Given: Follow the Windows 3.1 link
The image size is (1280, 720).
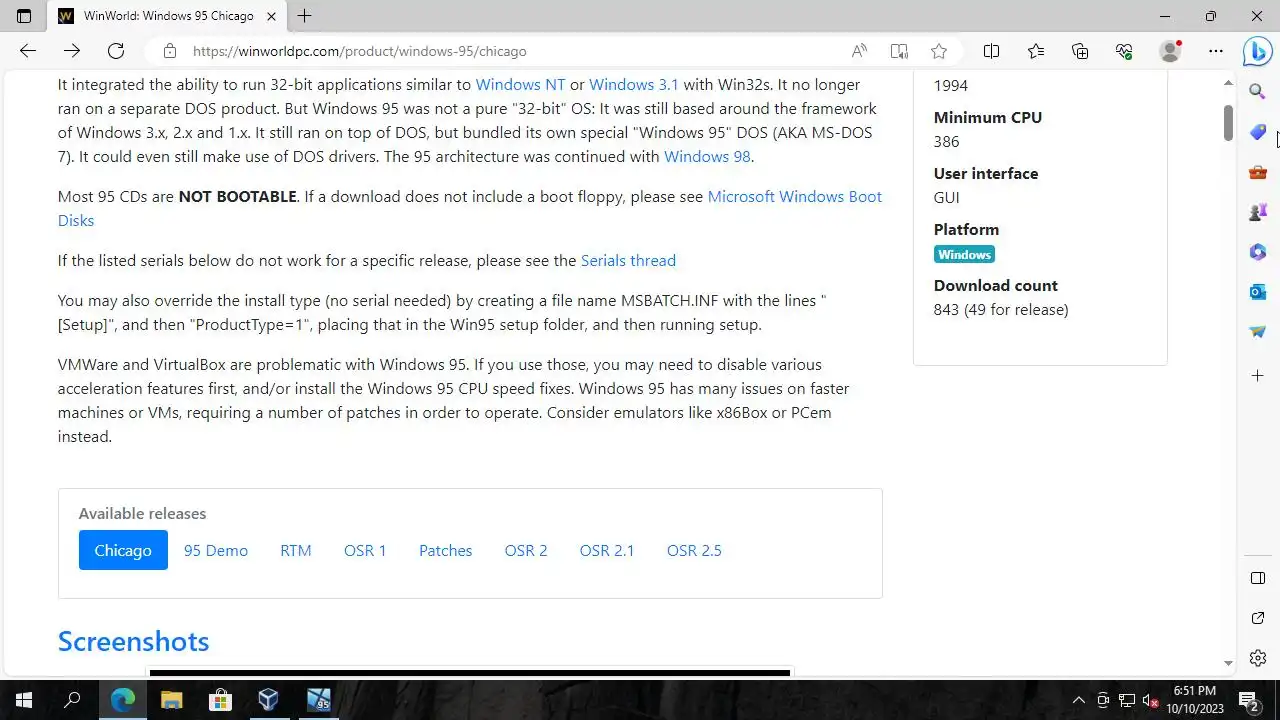Looking at the screenshot, I should click(634, 85).
